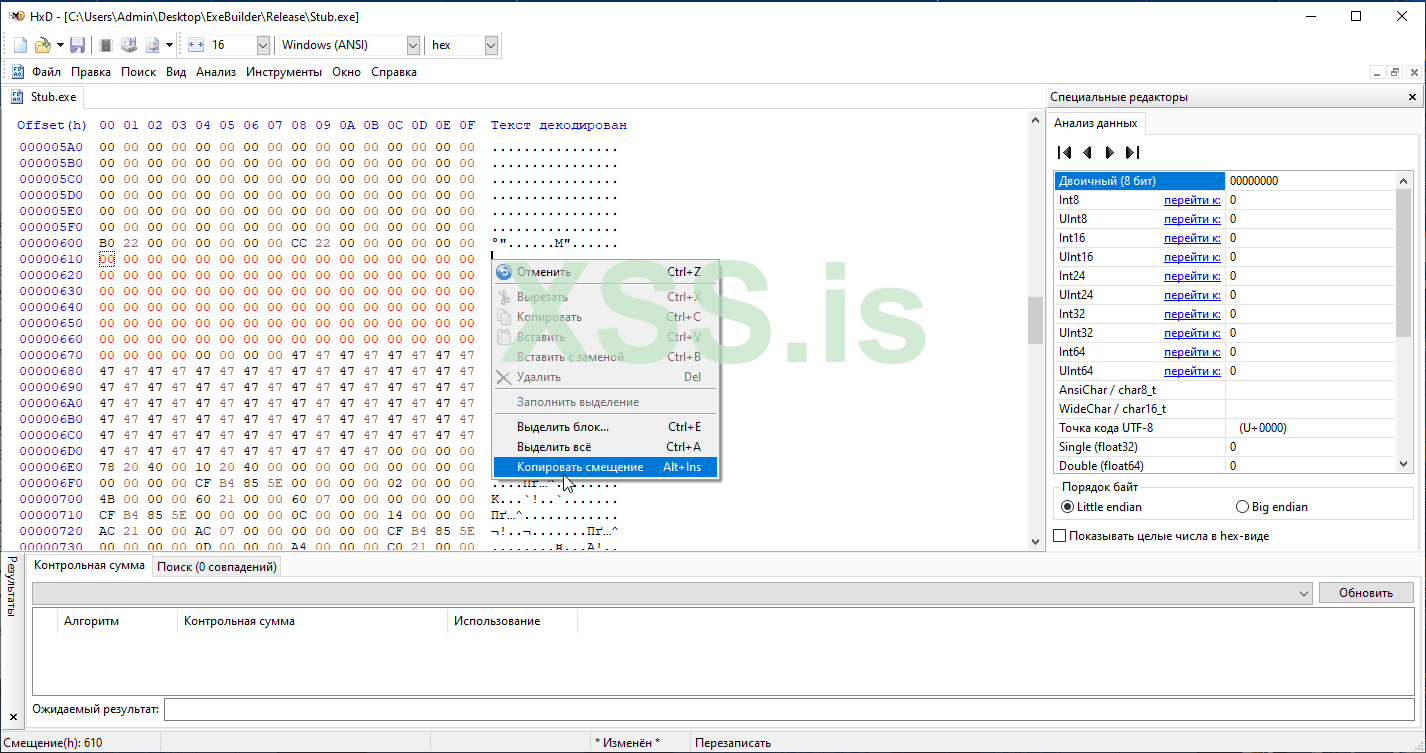This screenshot has height=753, width=1426.
Task: Close the inner Stub.exe document window
Action: click(x=1413, y=72)
